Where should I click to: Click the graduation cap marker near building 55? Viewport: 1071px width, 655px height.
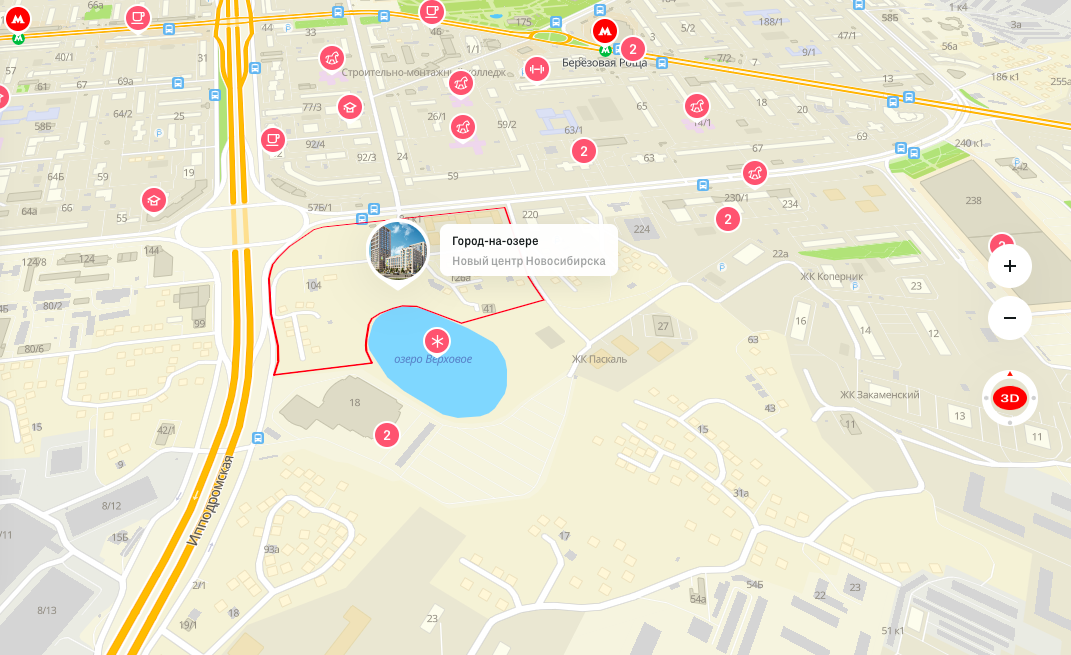pyautogui.click(x=154, y=200)
